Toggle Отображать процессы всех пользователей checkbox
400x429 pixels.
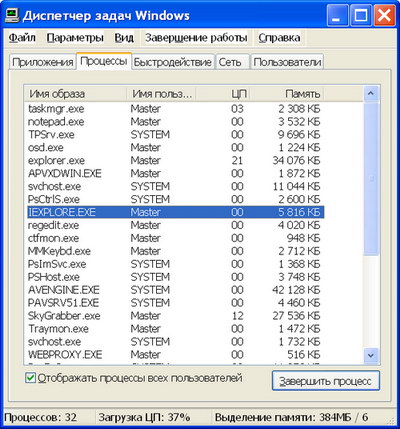click(x=31, y=378)
